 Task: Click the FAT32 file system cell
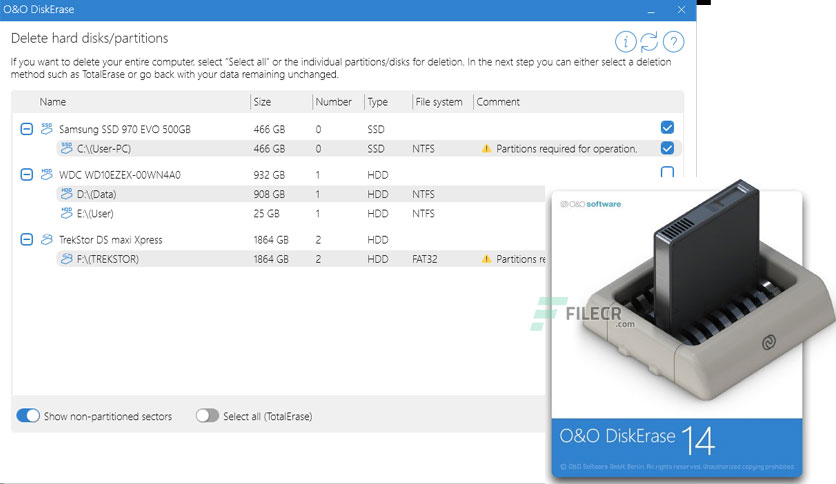[x=424, y=259]
